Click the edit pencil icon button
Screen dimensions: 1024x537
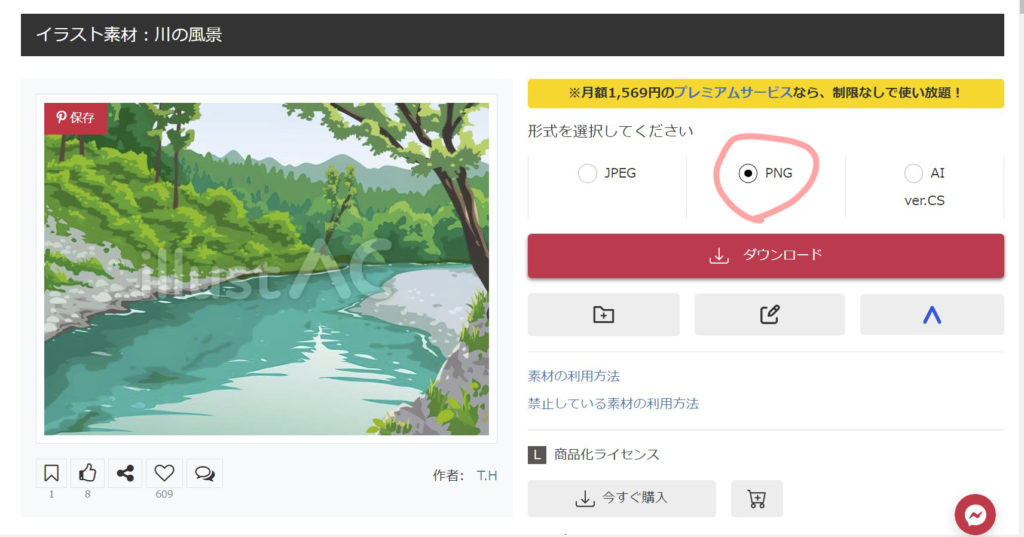coord(769,314)
